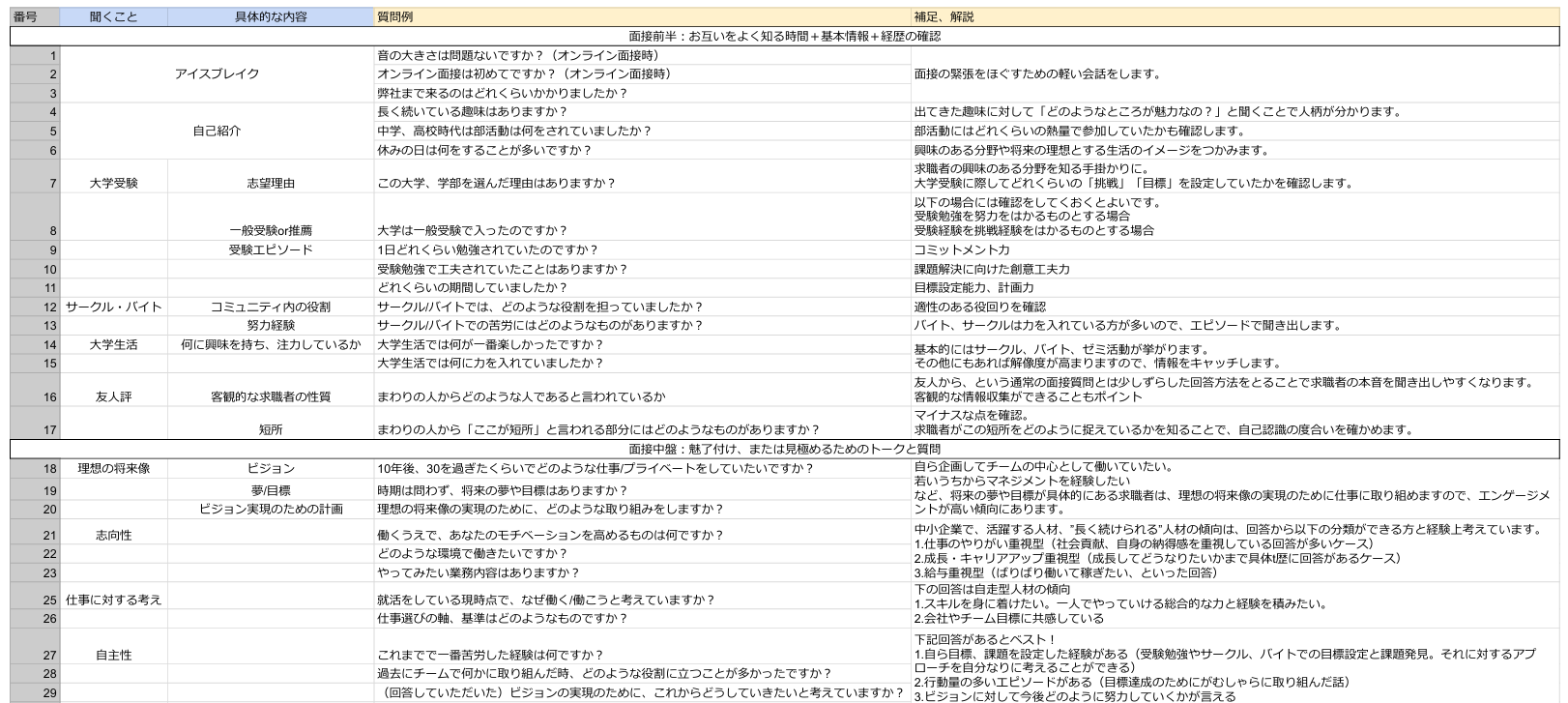Image resolution: width=1568 pixels, height=703 pixels.
Task: Select the コミュニティ内の役割 cell
Action: click(271, 307)
